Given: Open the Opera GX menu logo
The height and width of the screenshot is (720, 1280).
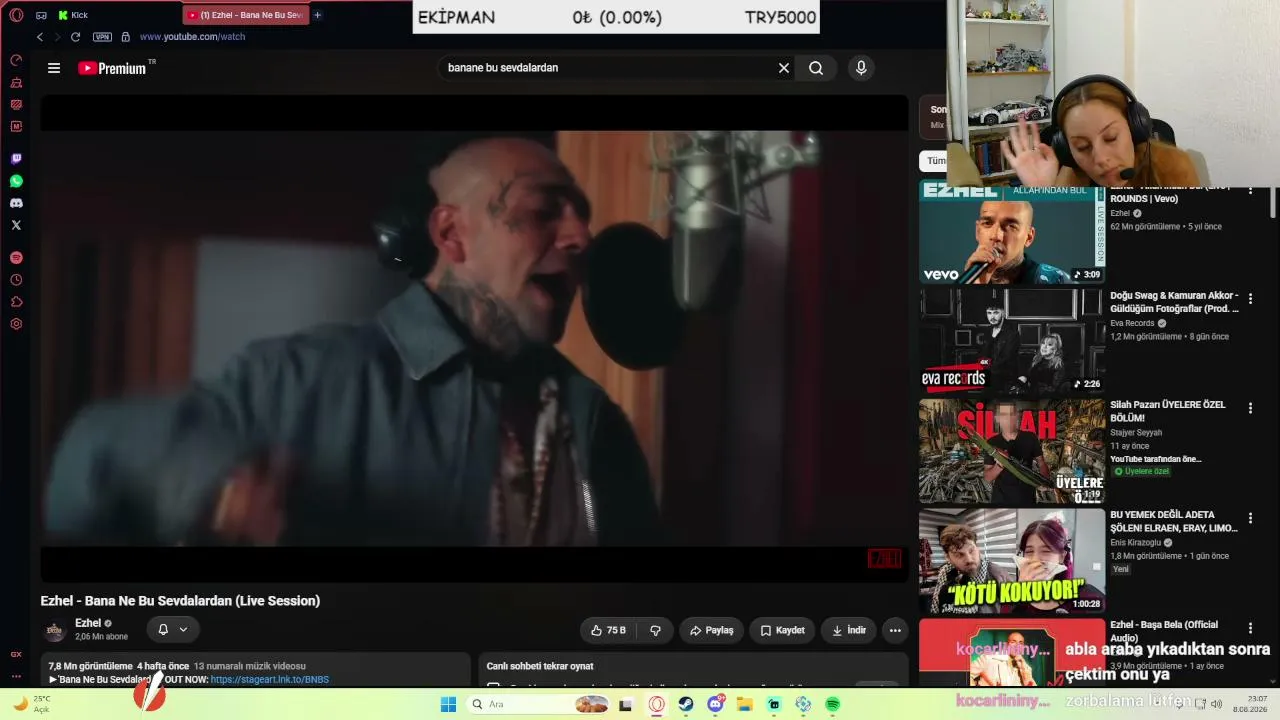Looking at the screenshot, I should click(x=16, y=15).
